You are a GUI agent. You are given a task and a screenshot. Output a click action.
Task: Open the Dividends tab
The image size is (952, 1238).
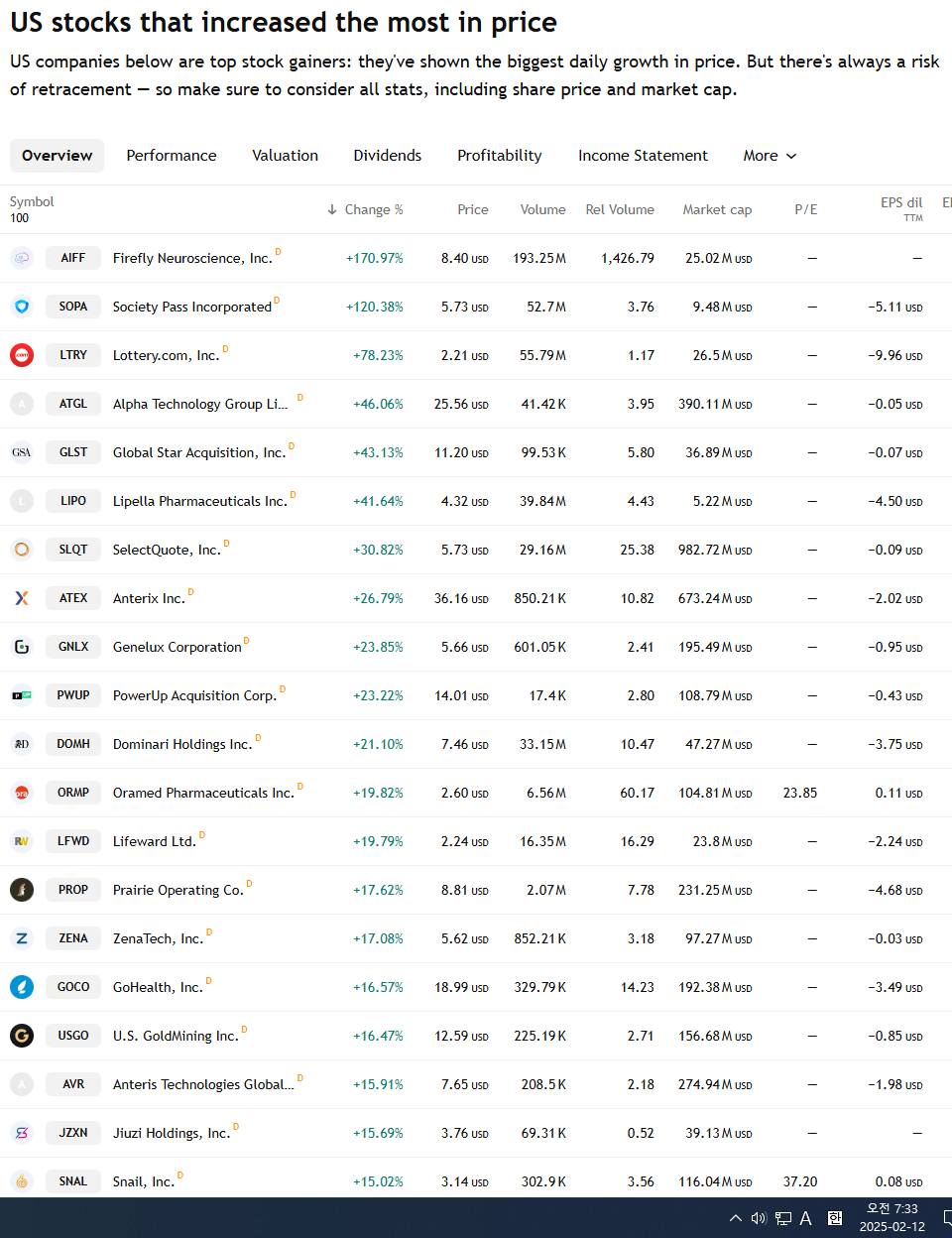(388, 156)
